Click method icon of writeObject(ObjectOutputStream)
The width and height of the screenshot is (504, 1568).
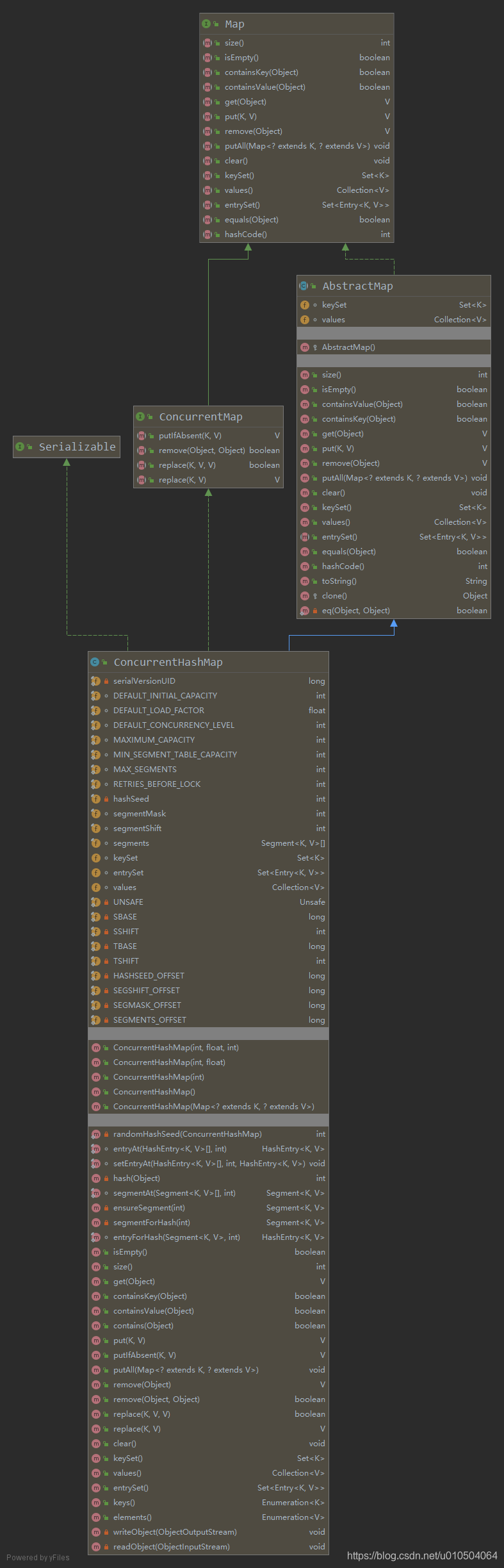[x=96, y=1532]
